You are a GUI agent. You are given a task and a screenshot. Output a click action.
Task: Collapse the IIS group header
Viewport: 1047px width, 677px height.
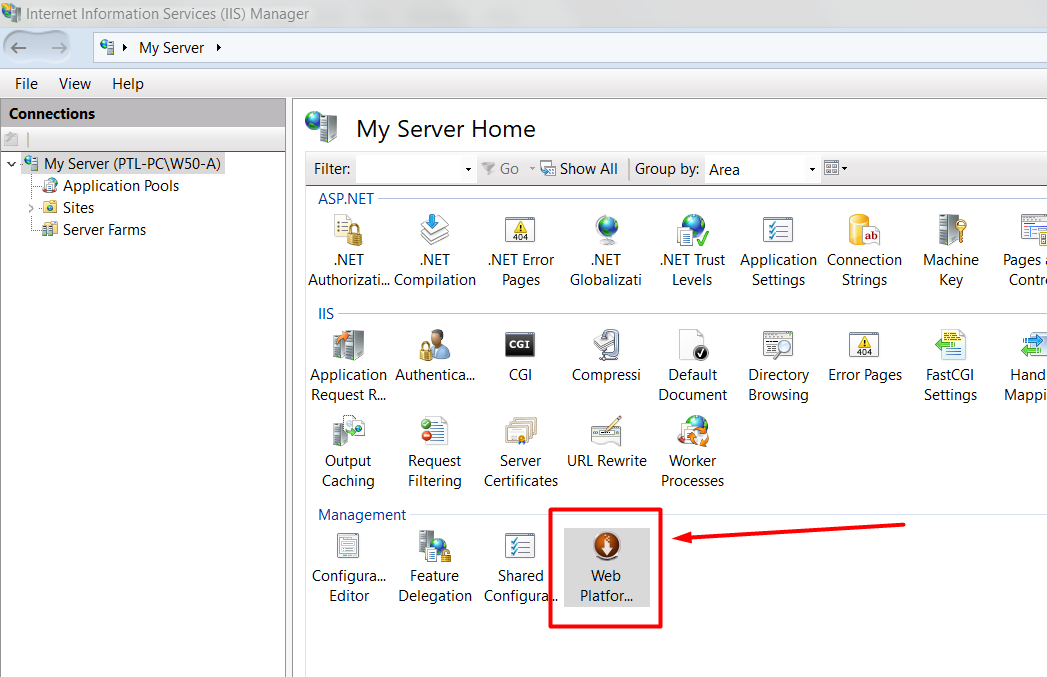point(326,314)
